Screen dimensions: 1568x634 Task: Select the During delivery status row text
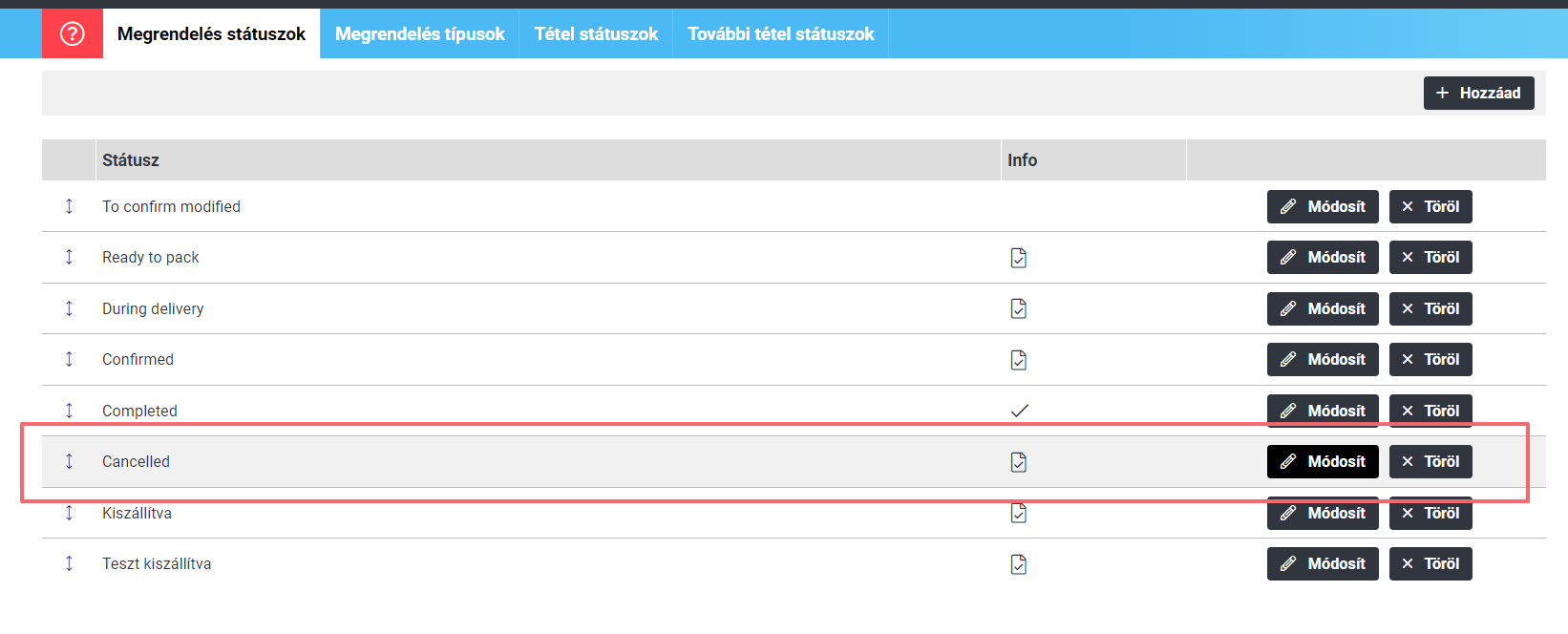(153, 308)
